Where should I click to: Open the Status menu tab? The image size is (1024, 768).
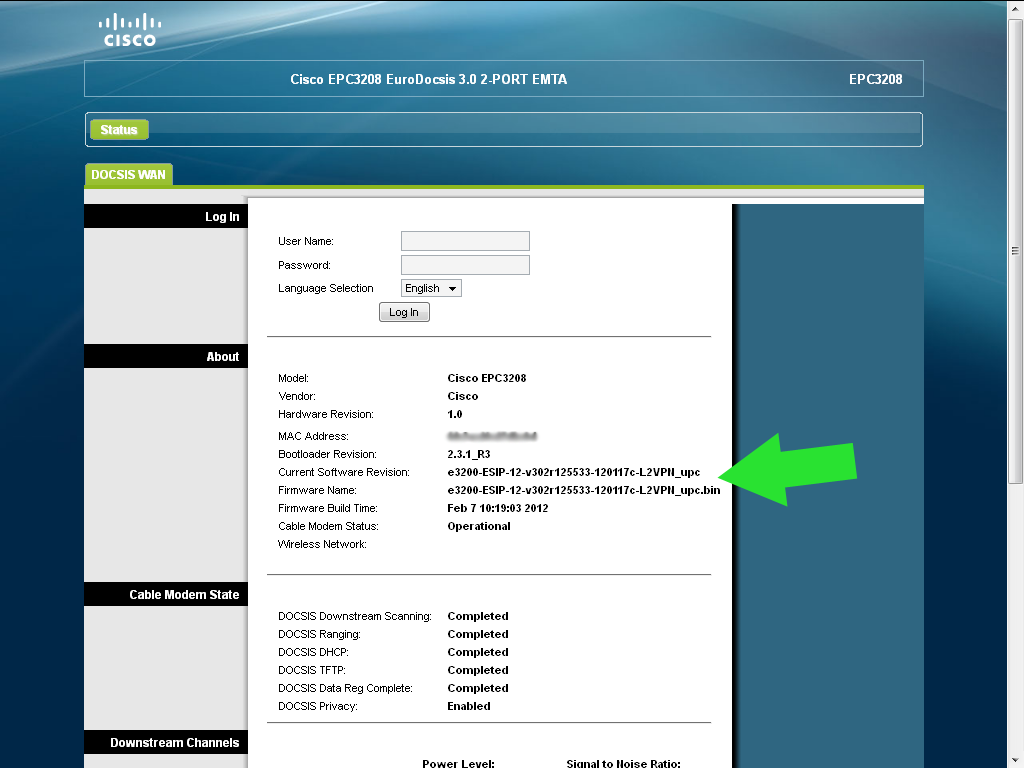click(x=119, y=129)
